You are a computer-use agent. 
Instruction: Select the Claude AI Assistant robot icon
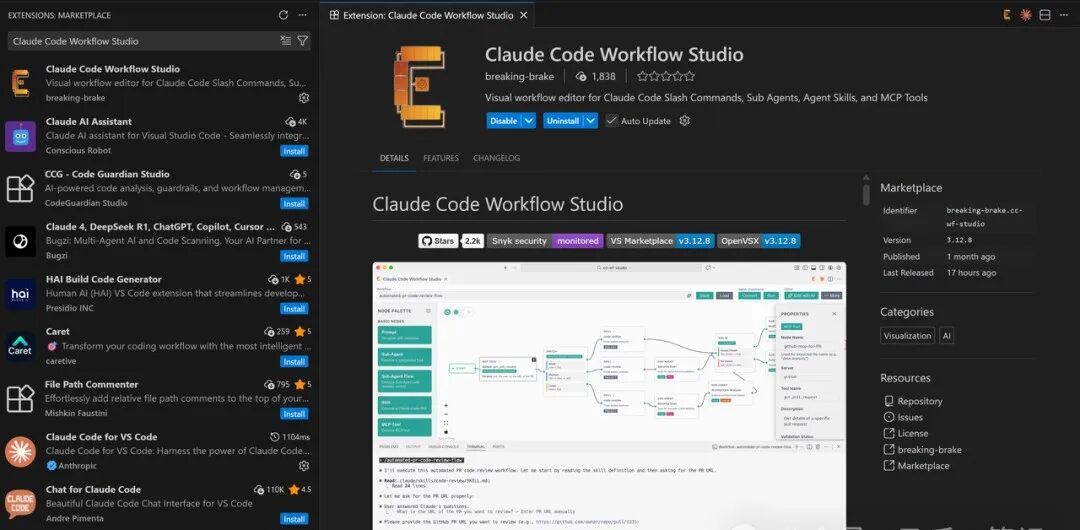click(x=21, y=136)
